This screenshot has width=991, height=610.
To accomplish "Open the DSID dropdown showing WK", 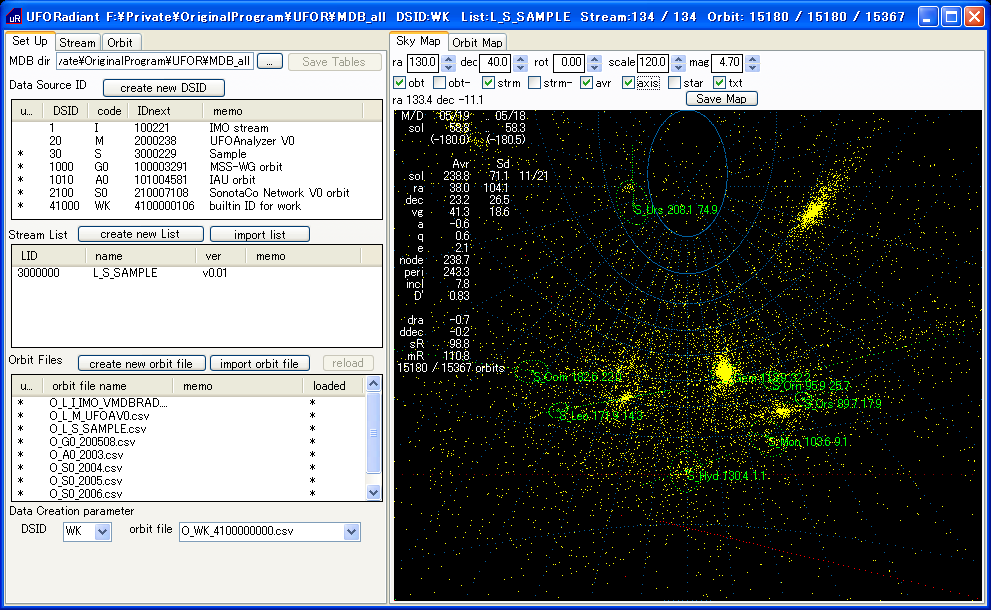I will [102, 532].
